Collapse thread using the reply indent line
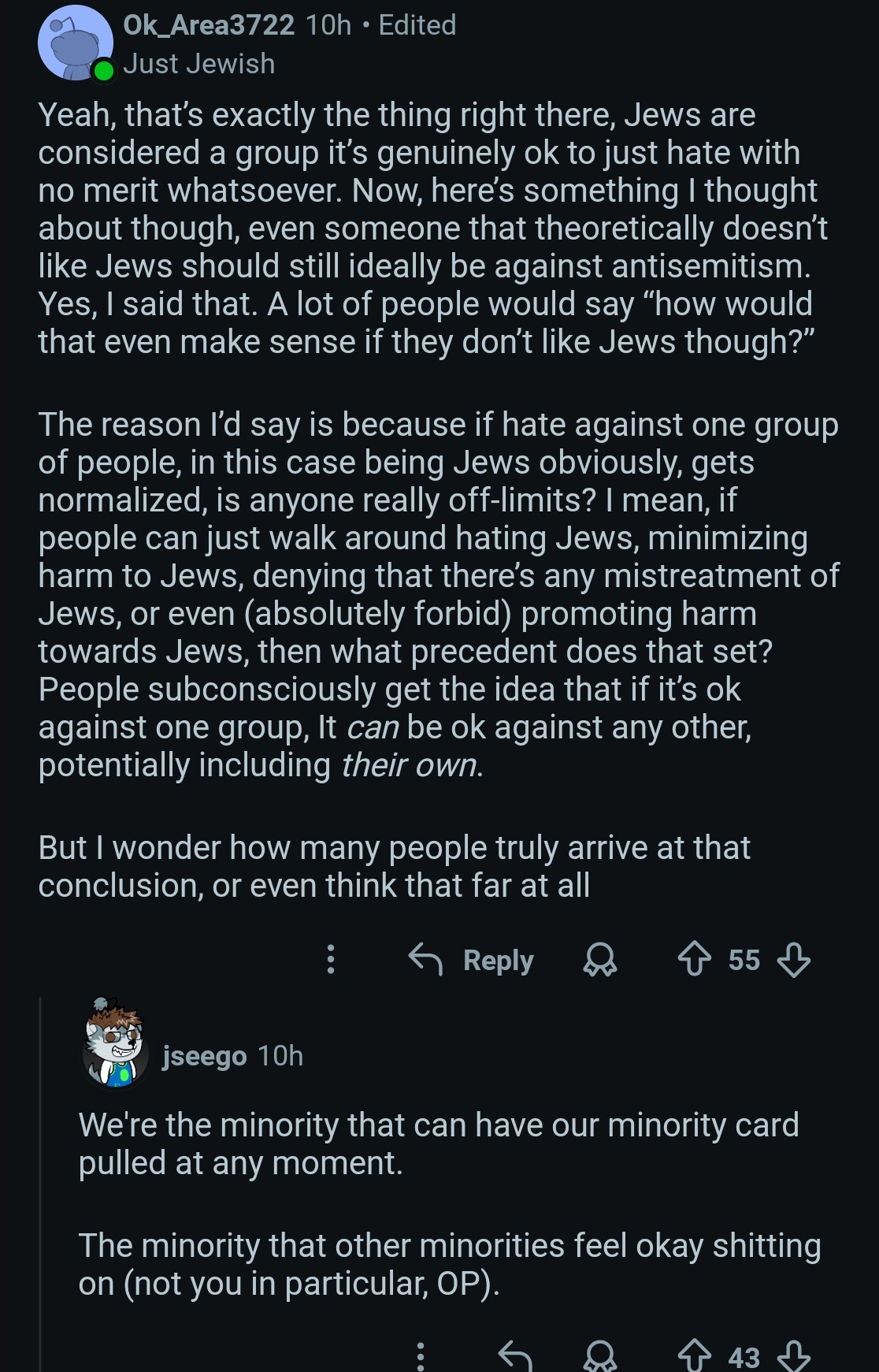The height and width of the screenshot is (1372, 879). tap(40, 1182)
